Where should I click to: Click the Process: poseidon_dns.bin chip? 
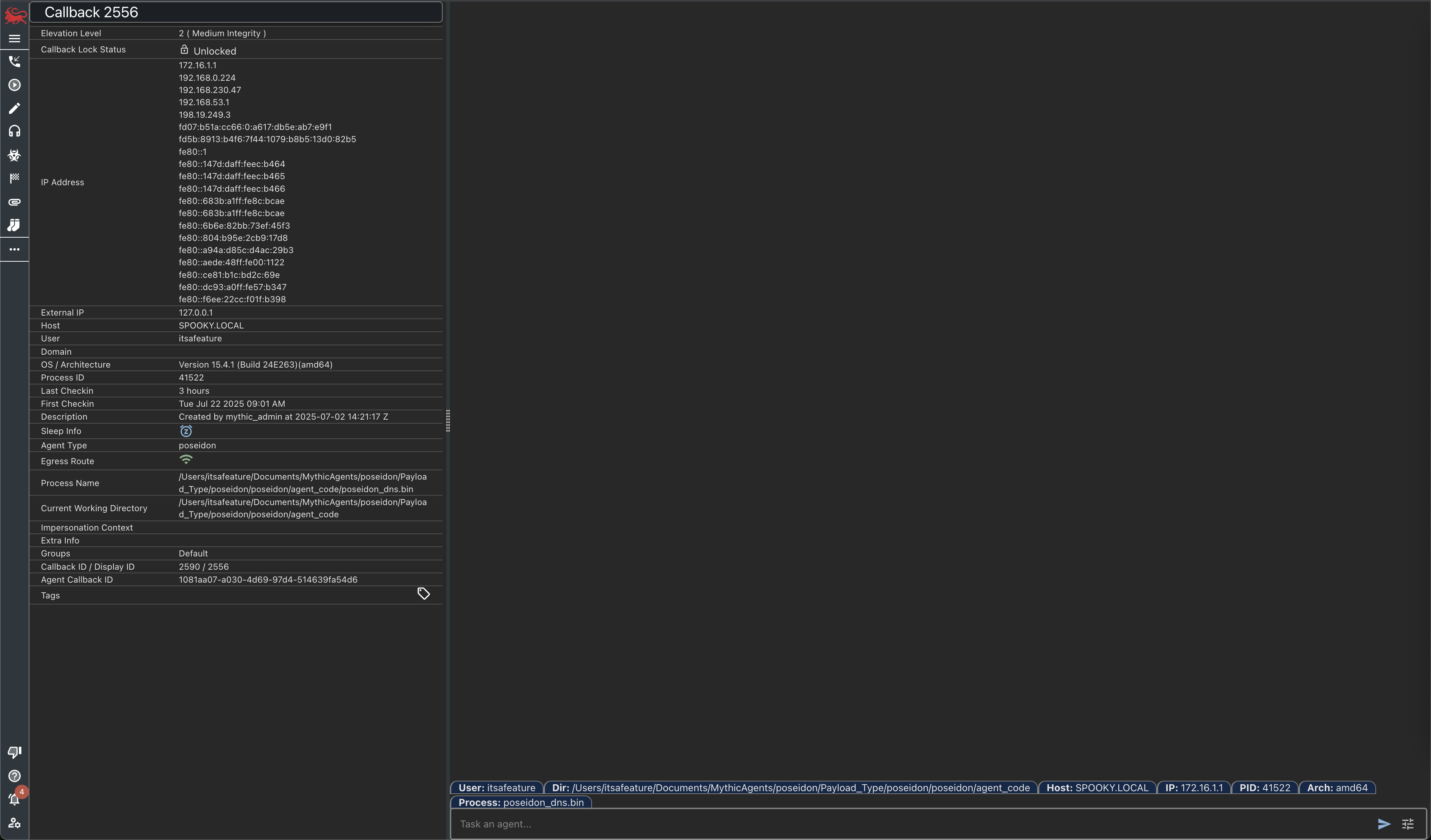point(521,803)
